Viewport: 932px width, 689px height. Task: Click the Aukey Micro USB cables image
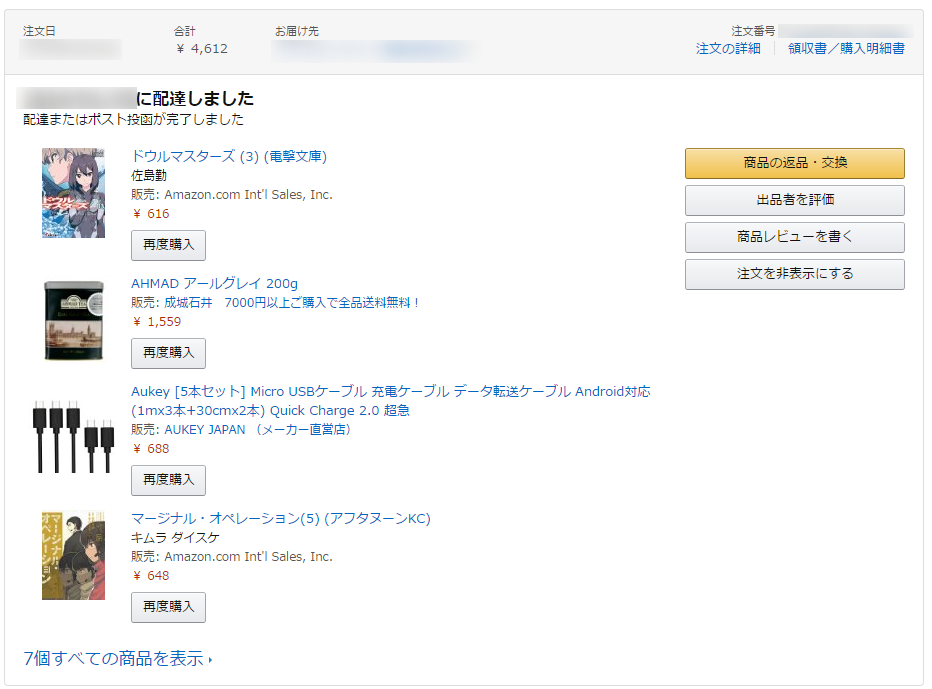(x=73, y=436)
